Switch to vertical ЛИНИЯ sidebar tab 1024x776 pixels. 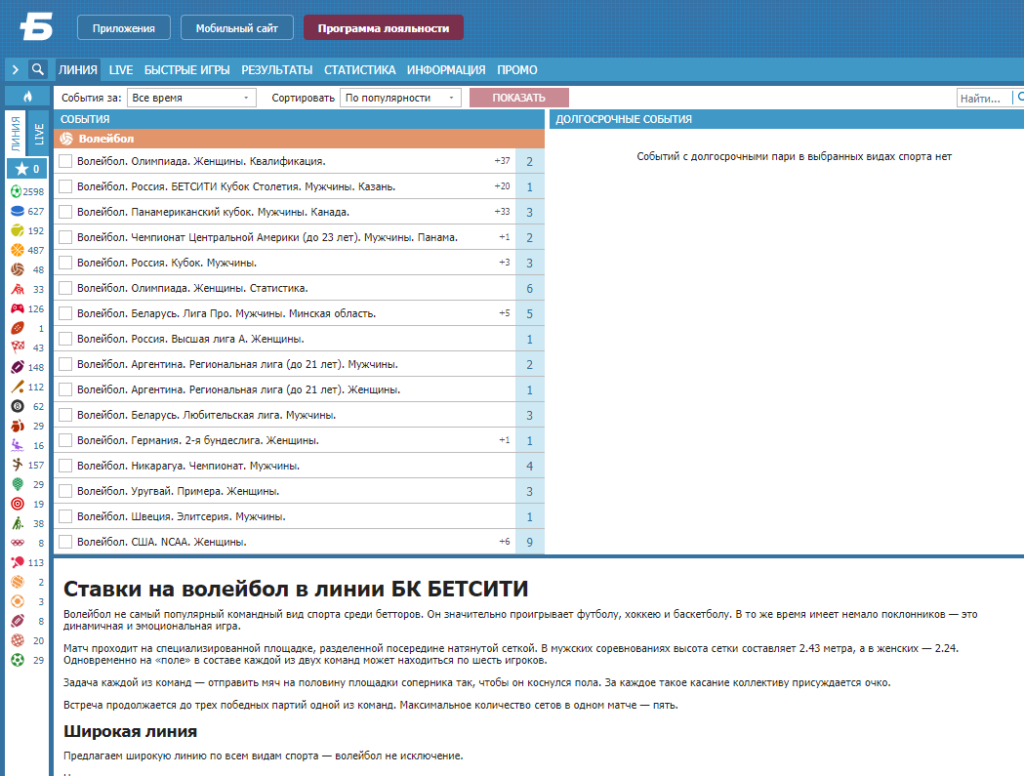click(x=16, y=133)
